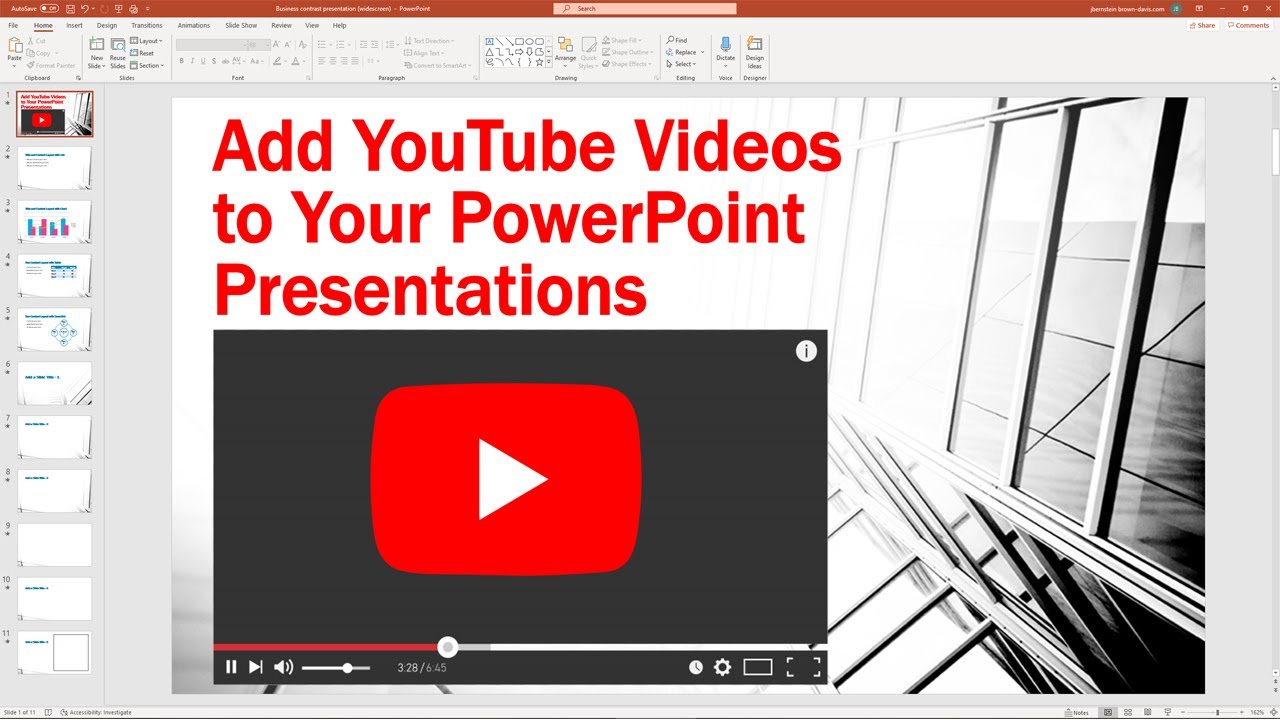The image size is (1280, 720).
Task: Open the Review tab
Action: pos(281,25)
